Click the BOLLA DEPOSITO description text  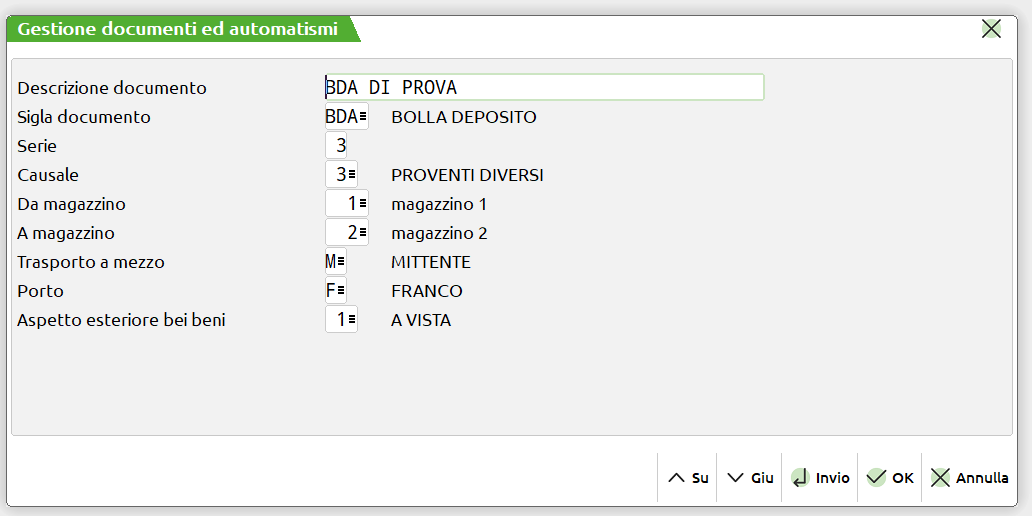tap(464, 117)
